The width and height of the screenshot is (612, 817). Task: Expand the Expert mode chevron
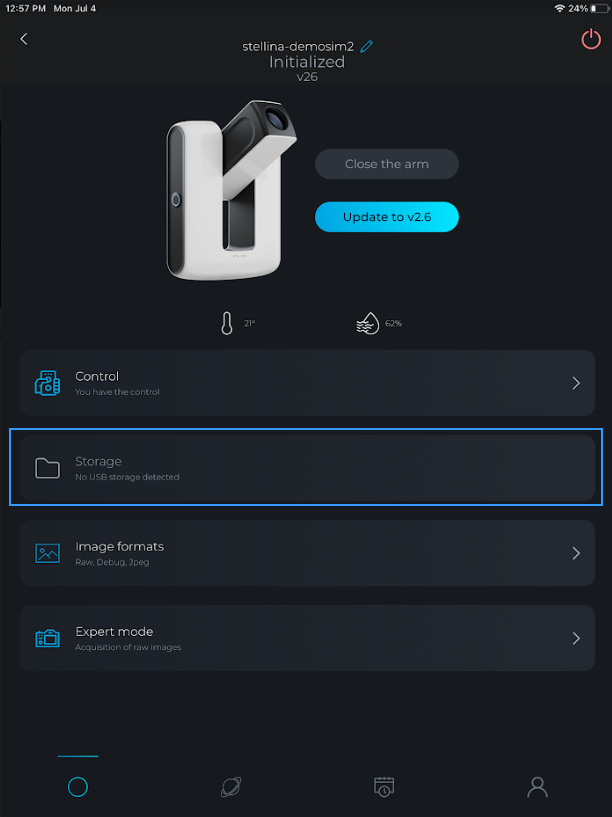click(576, 638)
